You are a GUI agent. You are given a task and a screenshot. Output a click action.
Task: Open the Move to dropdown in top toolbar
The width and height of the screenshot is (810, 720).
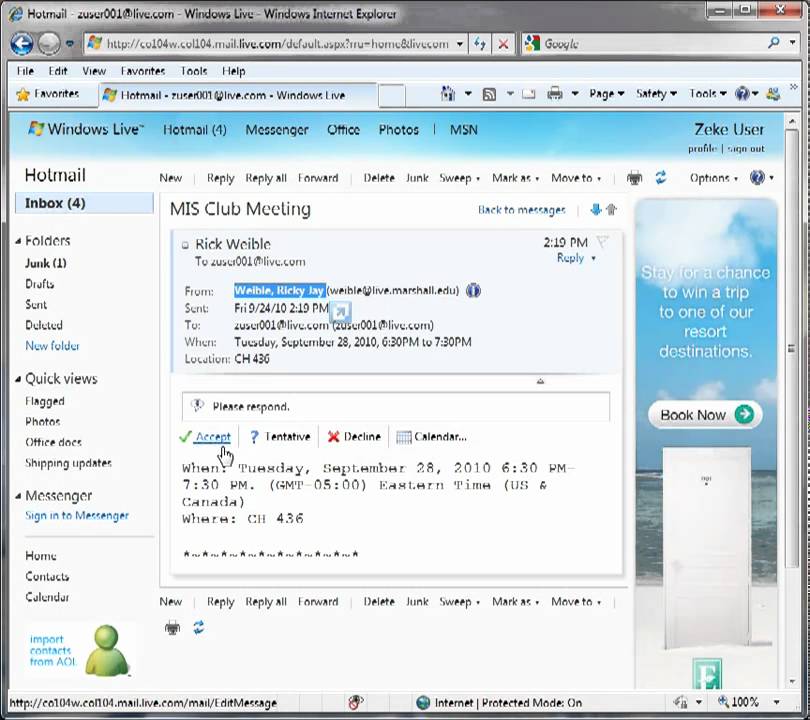tap(575, 178)
